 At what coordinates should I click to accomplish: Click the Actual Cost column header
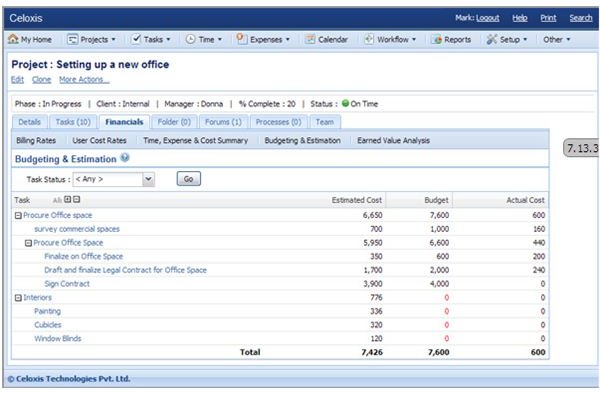tap(525, 200)
